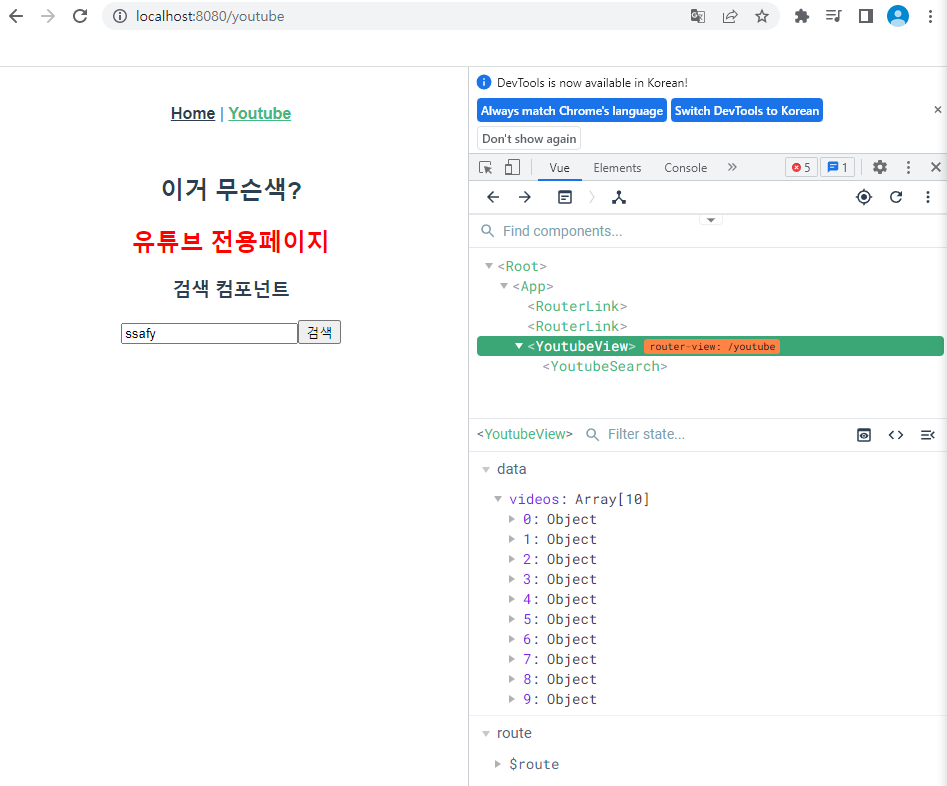The width and height of the screenshot is (947, 786).
Task: View site information icon in address bar
Action: pos(120,16)
